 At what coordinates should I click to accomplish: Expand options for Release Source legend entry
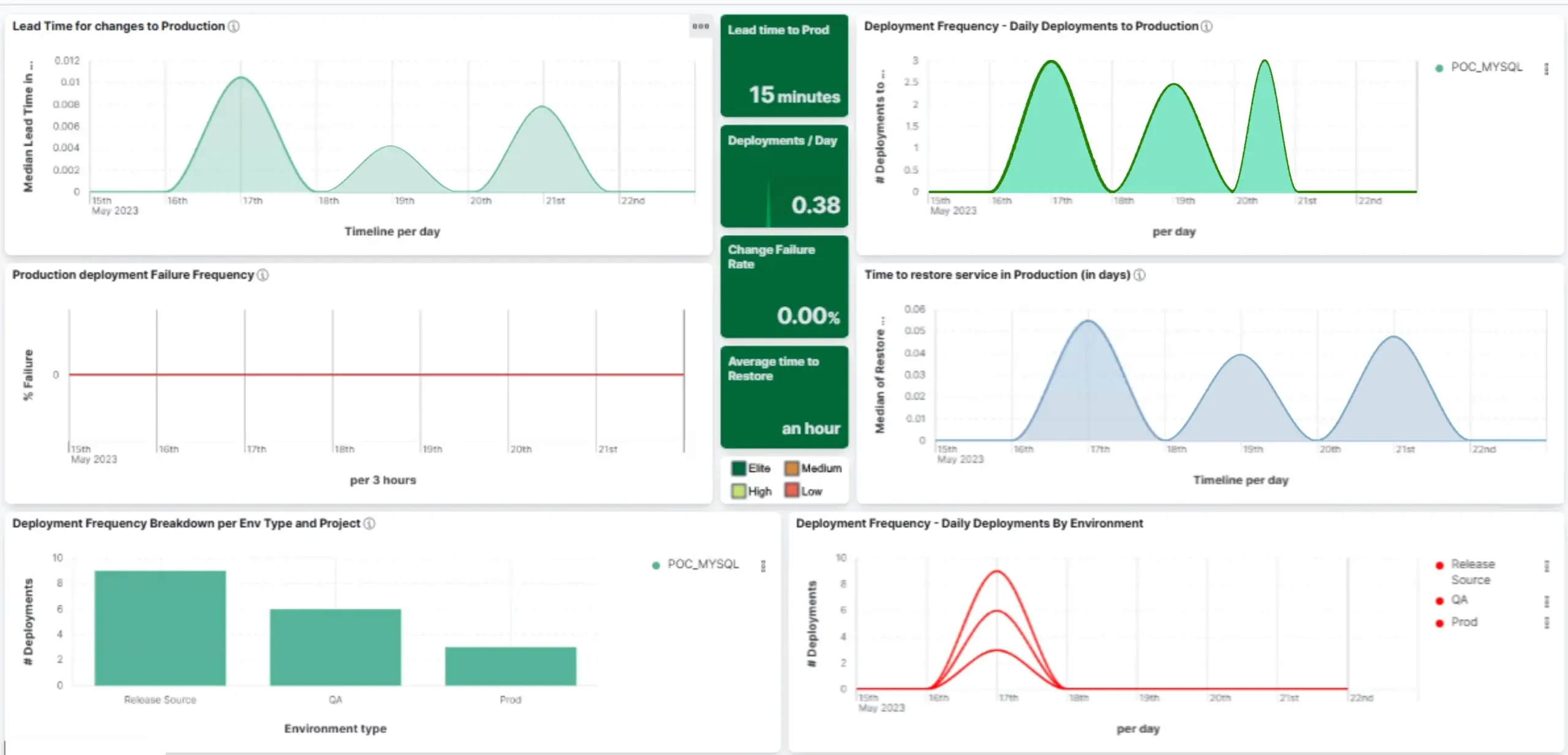point(1547,566)
